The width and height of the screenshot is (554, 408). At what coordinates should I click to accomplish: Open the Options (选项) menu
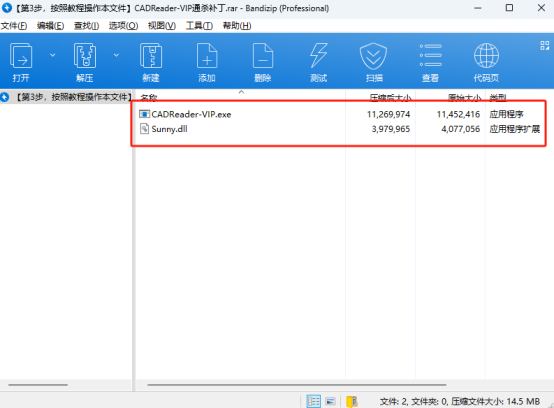pos(123,26)
